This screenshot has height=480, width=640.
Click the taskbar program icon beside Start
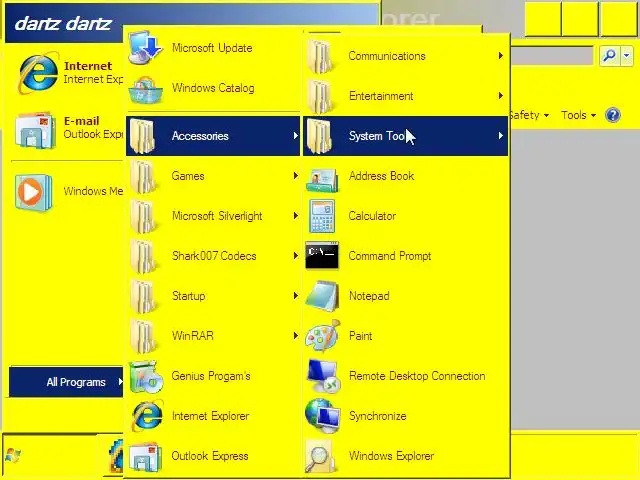tap(116, 456)
